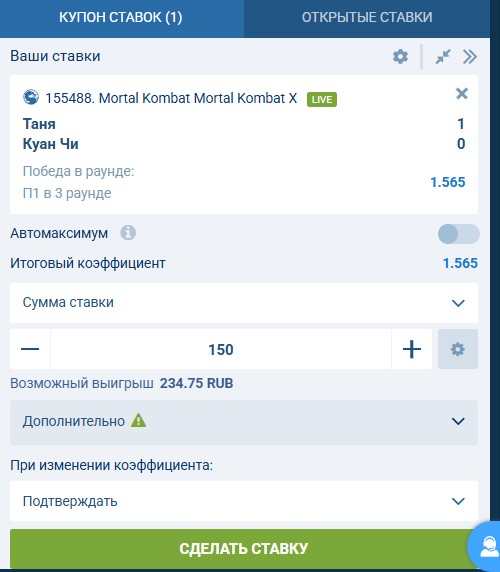Image resolution: width=500 pixels, height=572 pixels.
Task: Click the event title 155488. Mortal Kombat
Action: click(x=171, y=98)
